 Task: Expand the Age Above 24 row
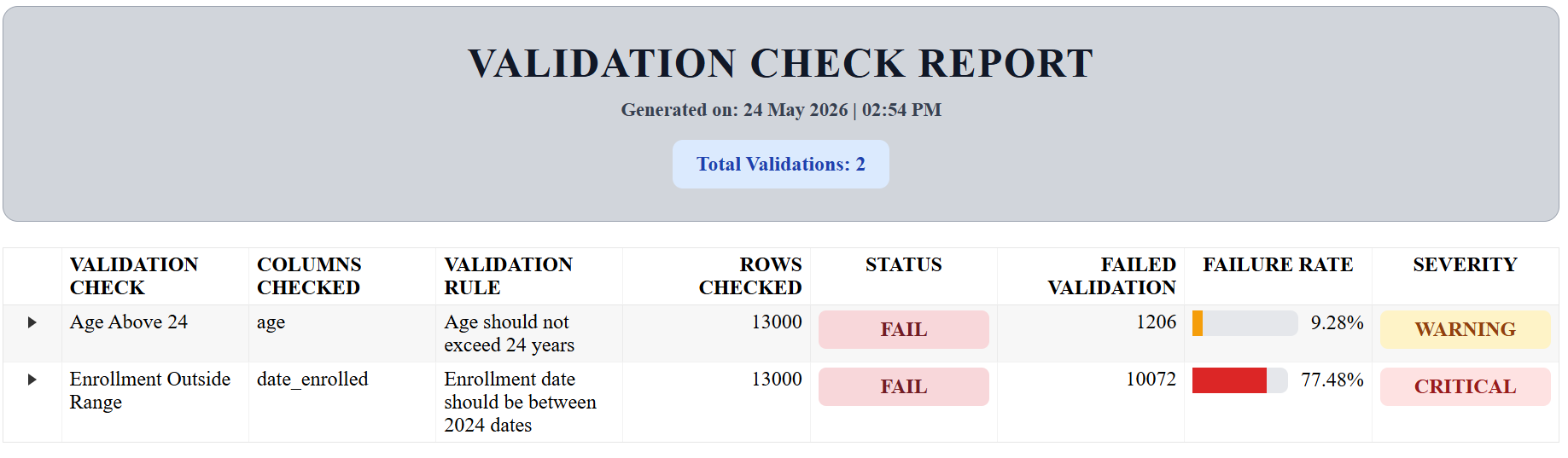click(32, 322)
